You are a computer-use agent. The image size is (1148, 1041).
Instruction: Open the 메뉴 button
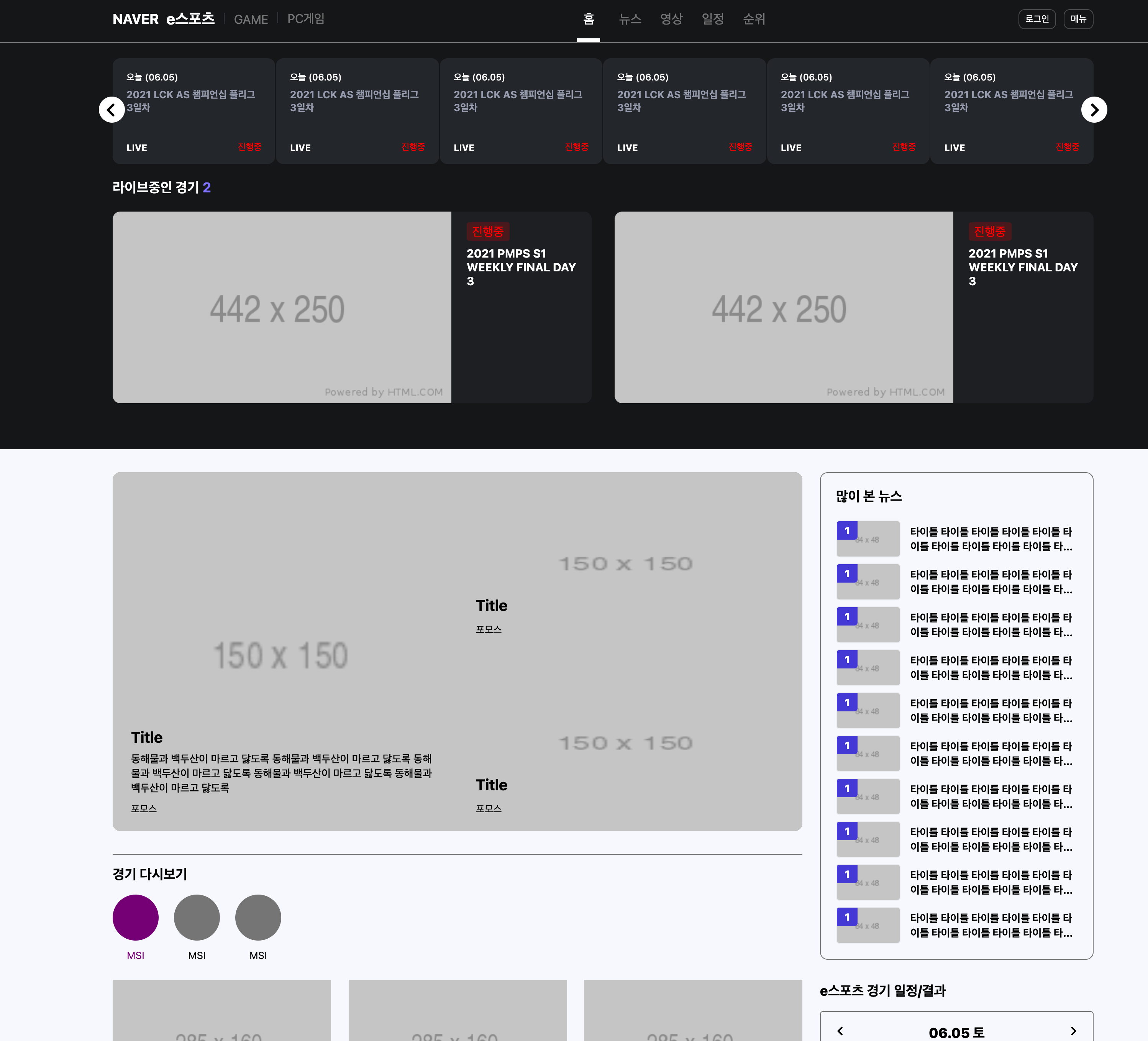(x=1078, y=19)
